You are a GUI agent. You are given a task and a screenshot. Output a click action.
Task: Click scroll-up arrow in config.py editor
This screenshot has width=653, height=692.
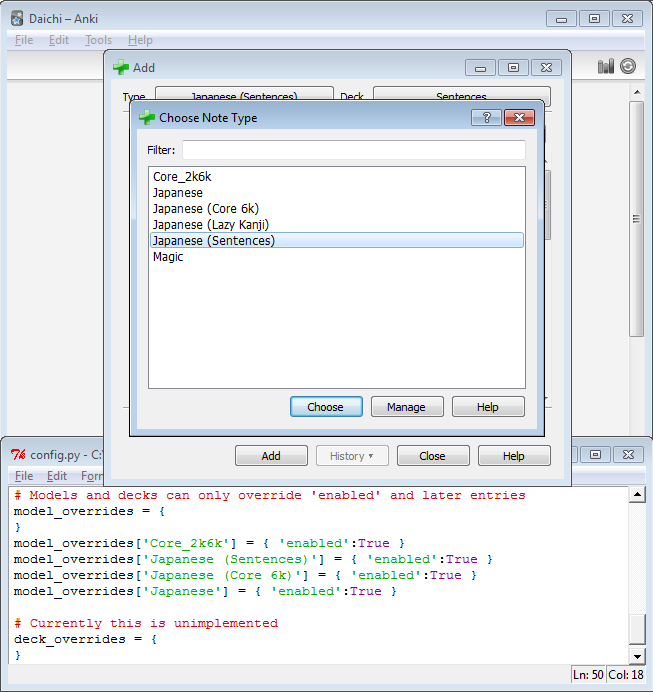point(637,495)
